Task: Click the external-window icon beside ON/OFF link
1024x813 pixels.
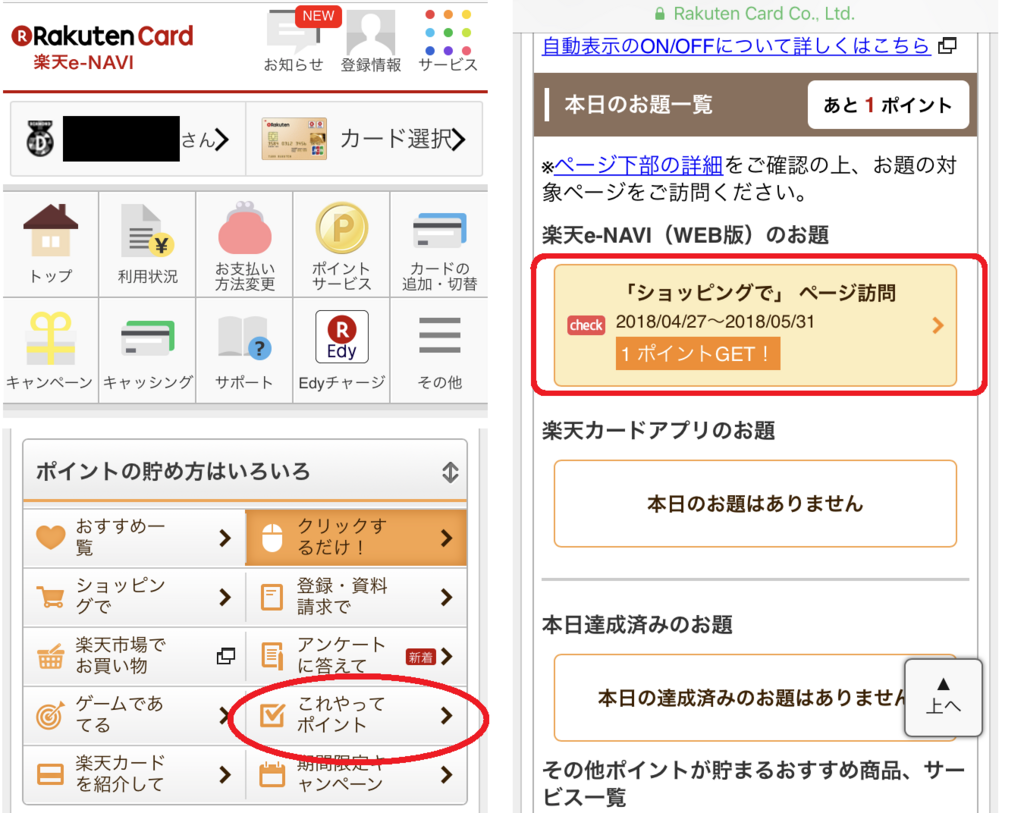Action: click(x=947, y=46)
